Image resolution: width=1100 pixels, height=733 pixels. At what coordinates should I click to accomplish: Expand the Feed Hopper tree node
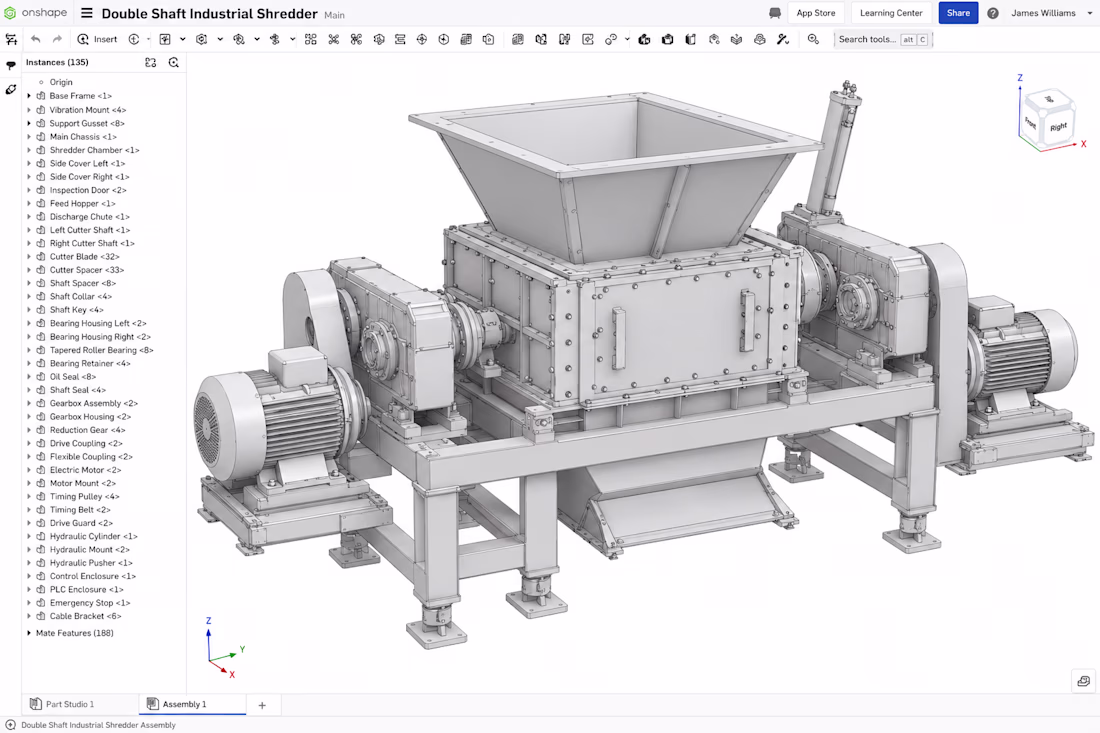(29, 203)
